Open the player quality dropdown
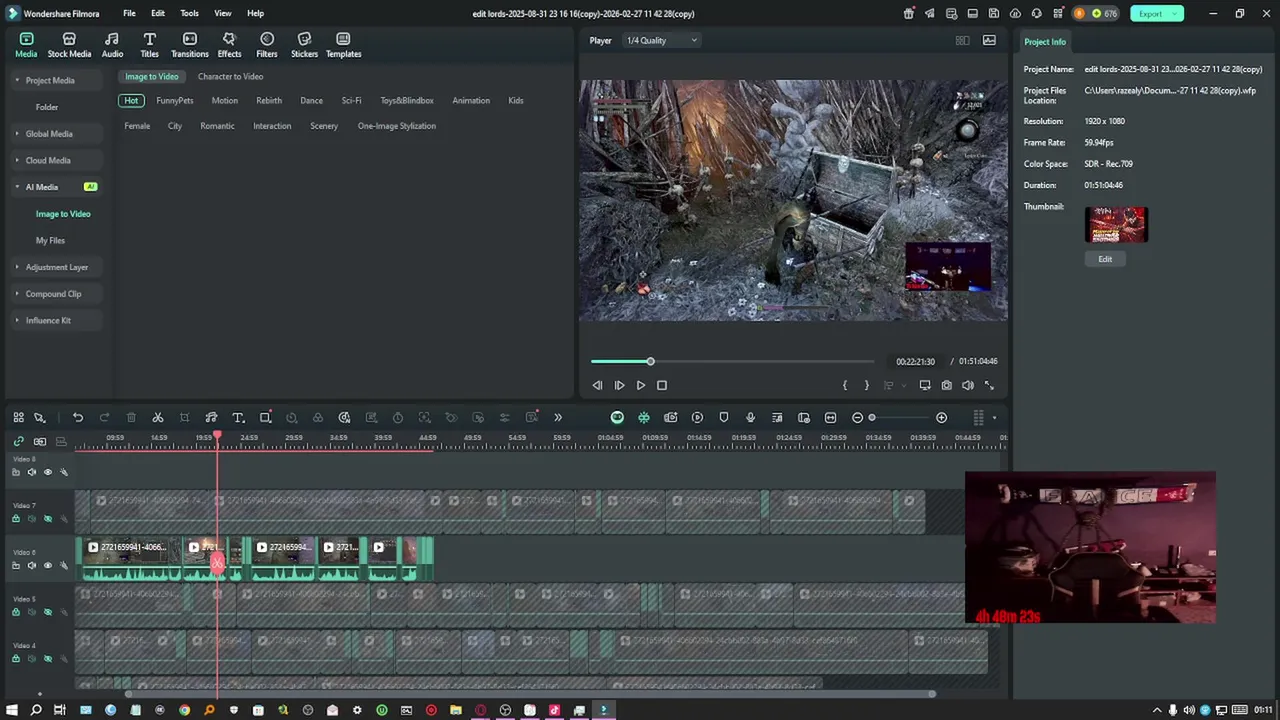Screen dimensions: 1280x720 point(662,41)
